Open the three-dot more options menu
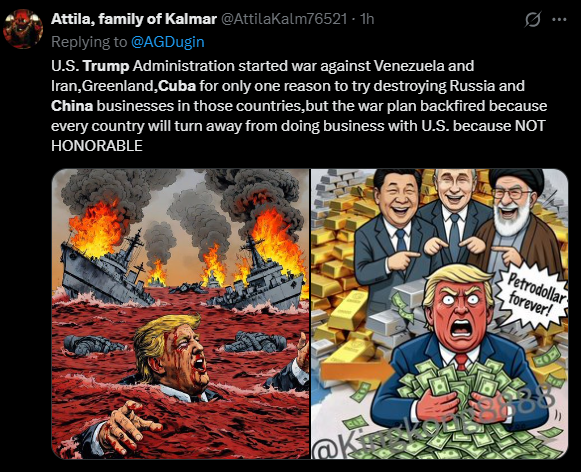 coord(559,19)
